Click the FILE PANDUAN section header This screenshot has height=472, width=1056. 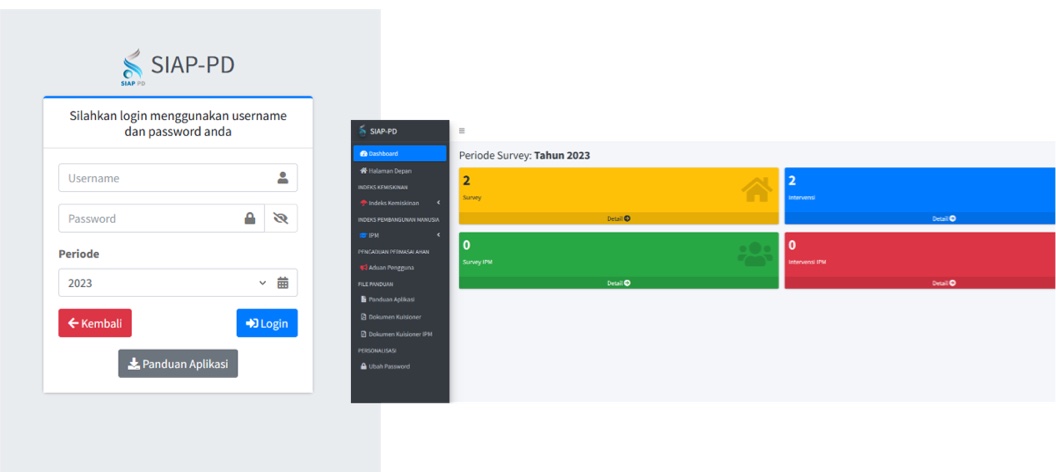click(x=376, y=284)
